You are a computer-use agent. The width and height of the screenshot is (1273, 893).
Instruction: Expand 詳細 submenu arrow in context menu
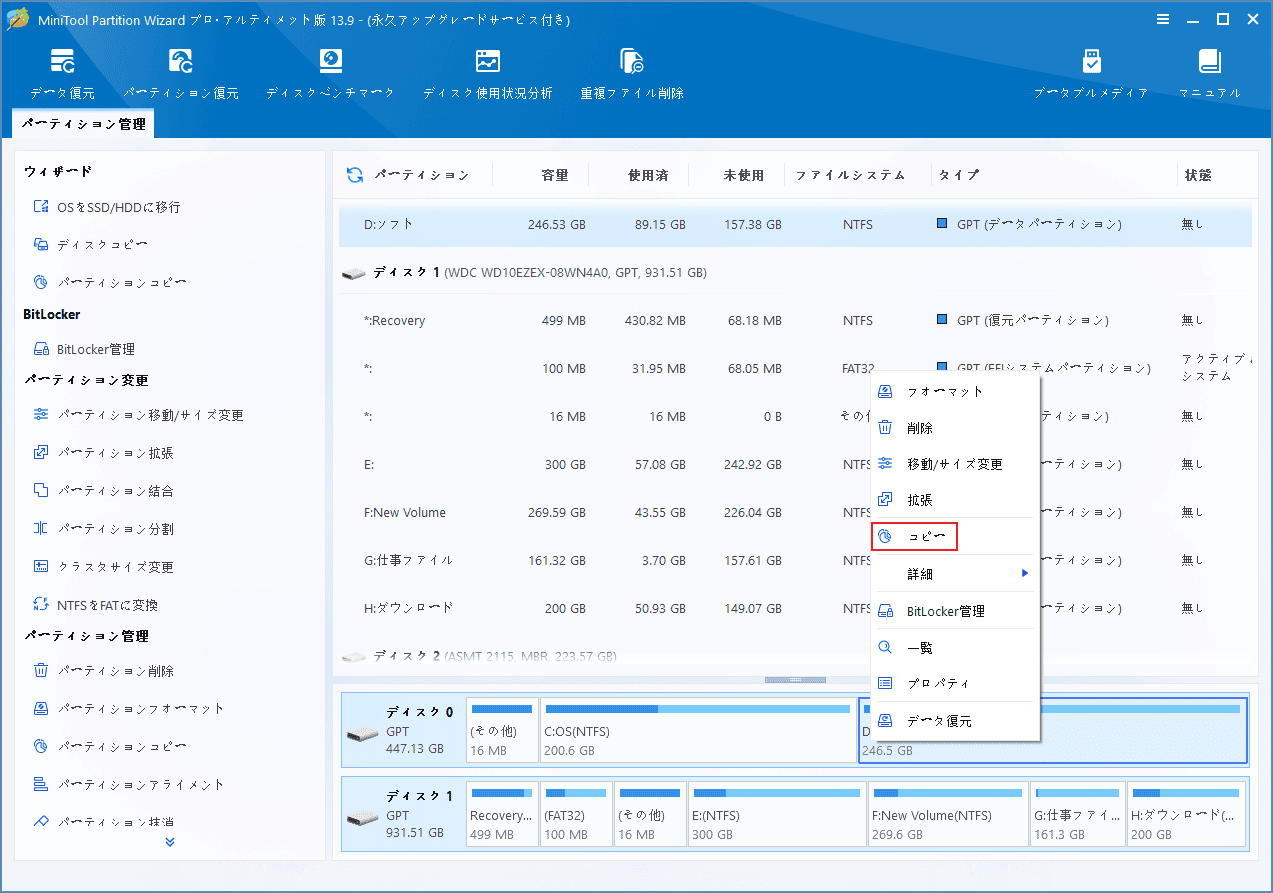[x=1024, y=573]
